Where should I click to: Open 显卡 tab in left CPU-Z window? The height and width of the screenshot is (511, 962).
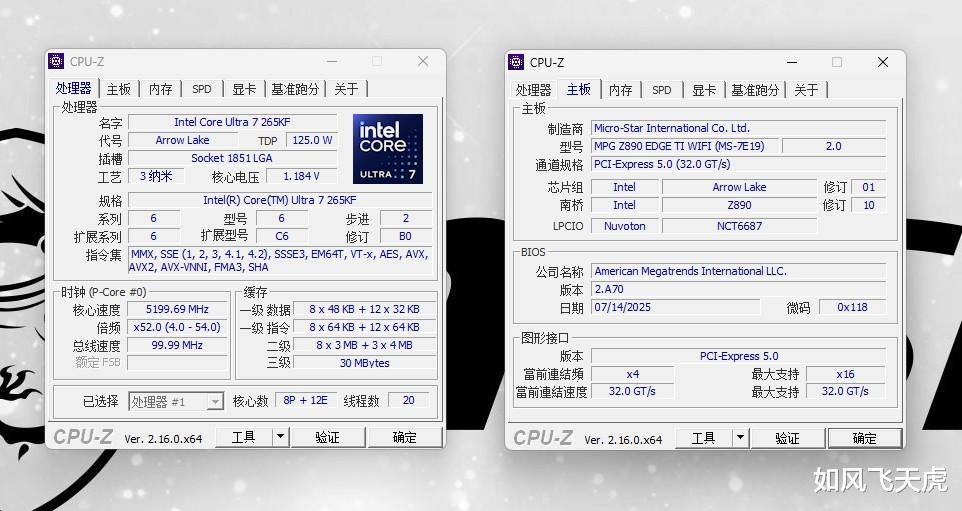point(244,89)
